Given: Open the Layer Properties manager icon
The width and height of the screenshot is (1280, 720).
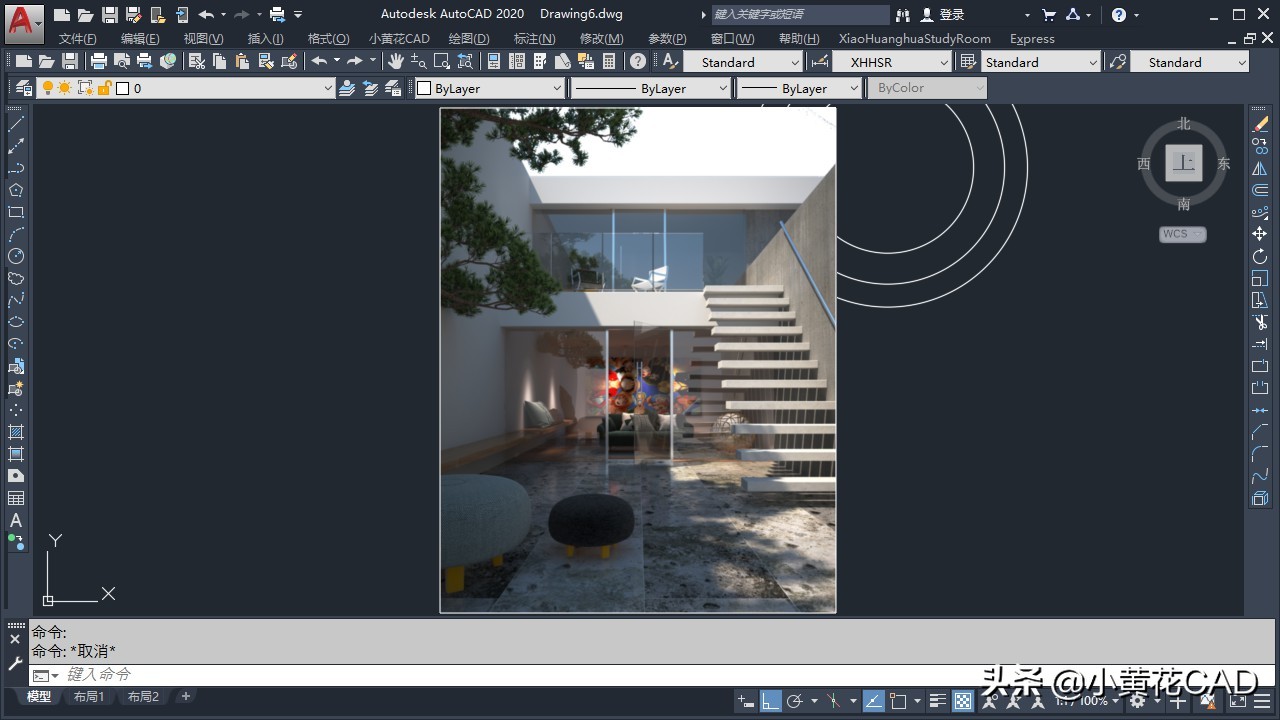Looking at the screenshot, I should (x=24, y=88).
